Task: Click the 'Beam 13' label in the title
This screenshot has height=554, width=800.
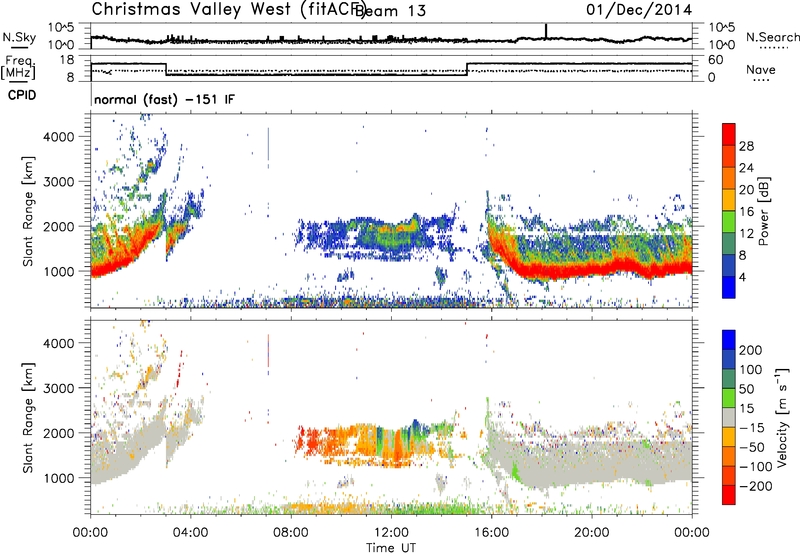Action: pyautogui.click(x=390, y=11)
